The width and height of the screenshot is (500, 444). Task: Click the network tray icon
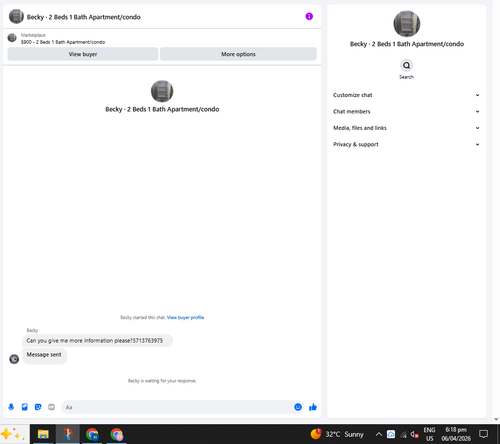click(x=403, y=434)
